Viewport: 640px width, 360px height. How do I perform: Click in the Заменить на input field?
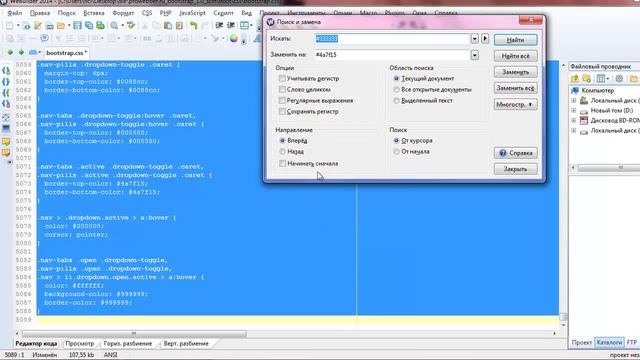coord(392,55)
